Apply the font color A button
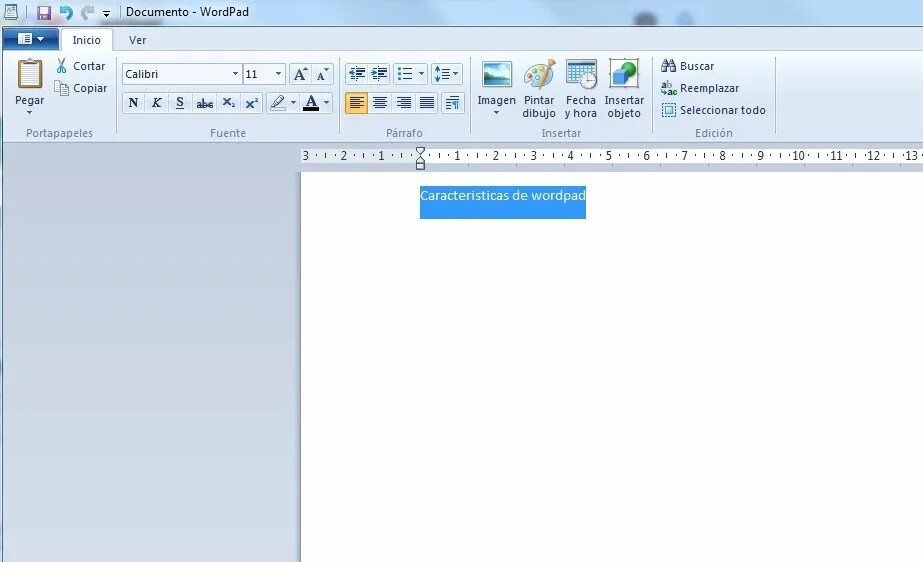Viewport: 923px width, 562px height. [x=311, y=103]
